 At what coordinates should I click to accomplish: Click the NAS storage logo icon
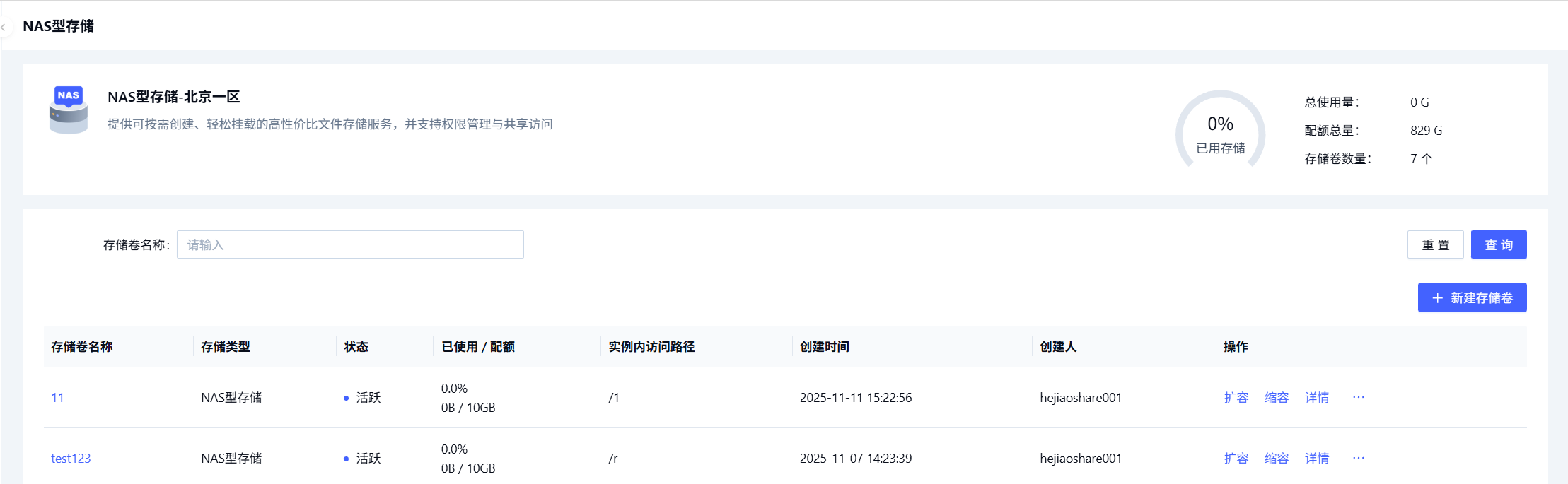coord(69,110)
